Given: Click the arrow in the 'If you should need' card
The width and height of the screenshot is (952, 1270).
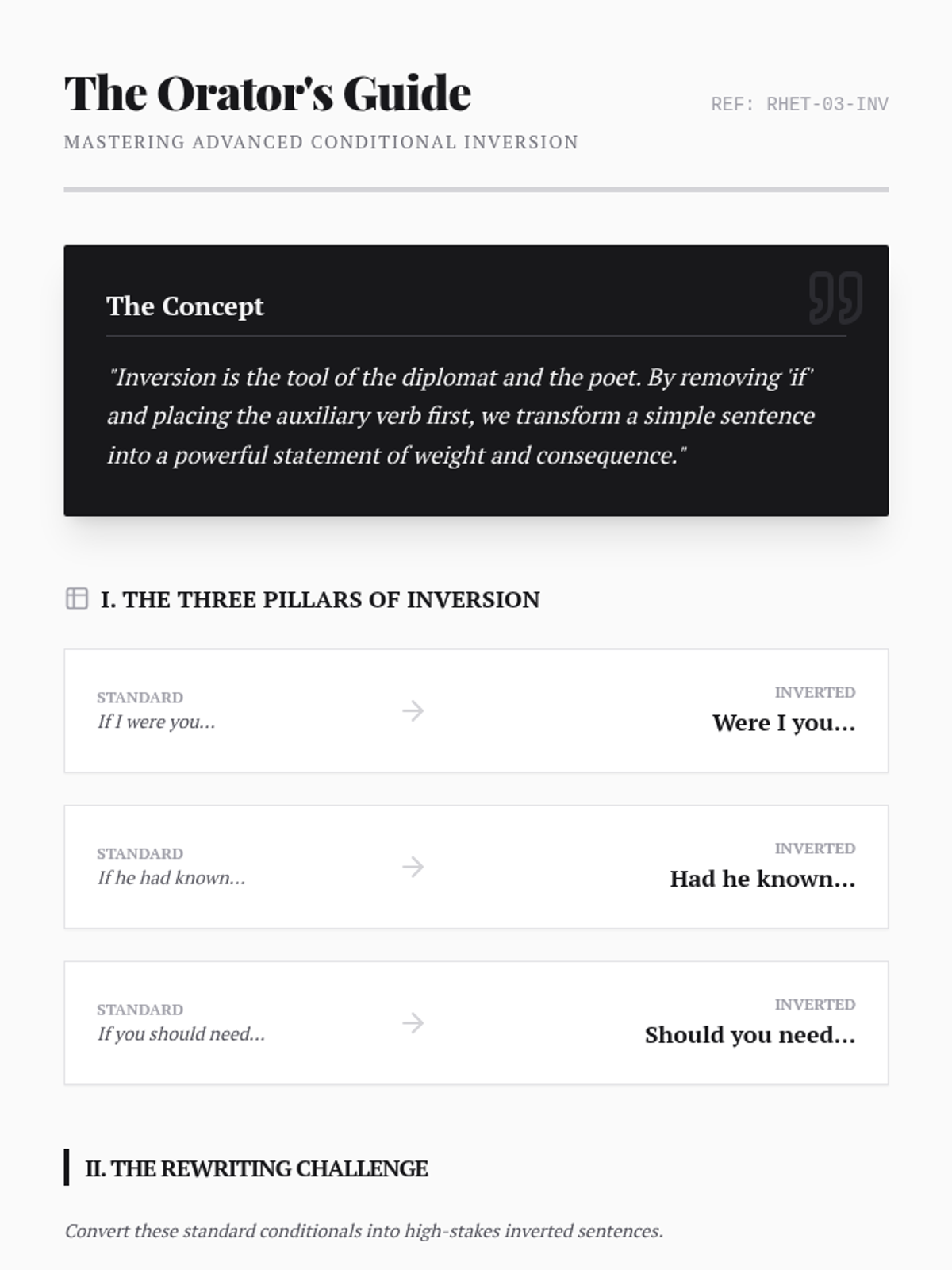Looking at the screenshot, I should click(413, 1023).
